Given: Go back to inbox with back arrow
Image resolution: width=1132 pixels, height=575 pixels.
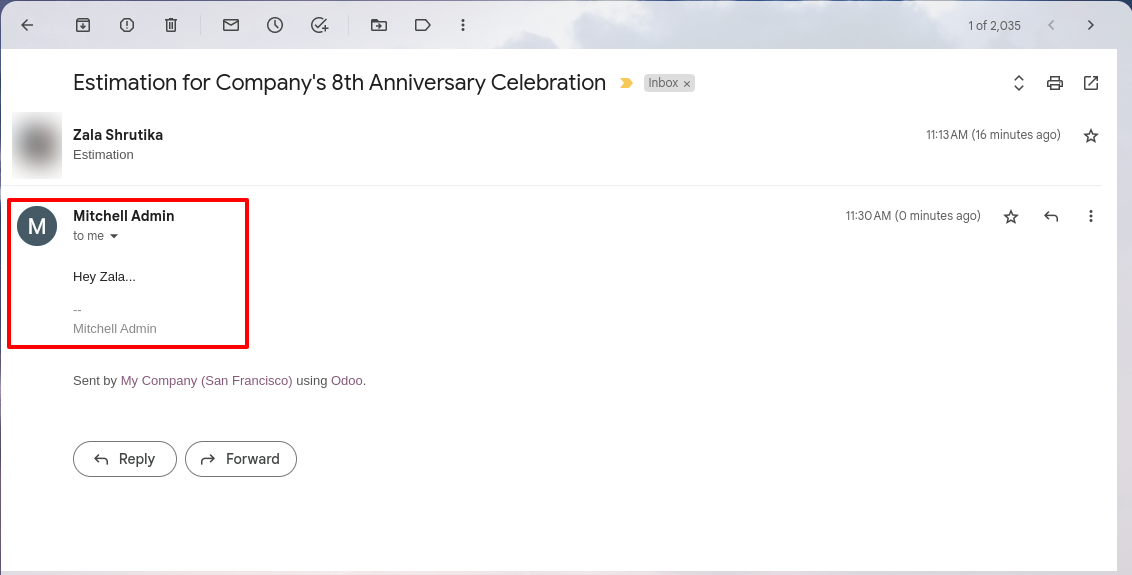Looking at the screenshot, I should (x=27, y=25).
